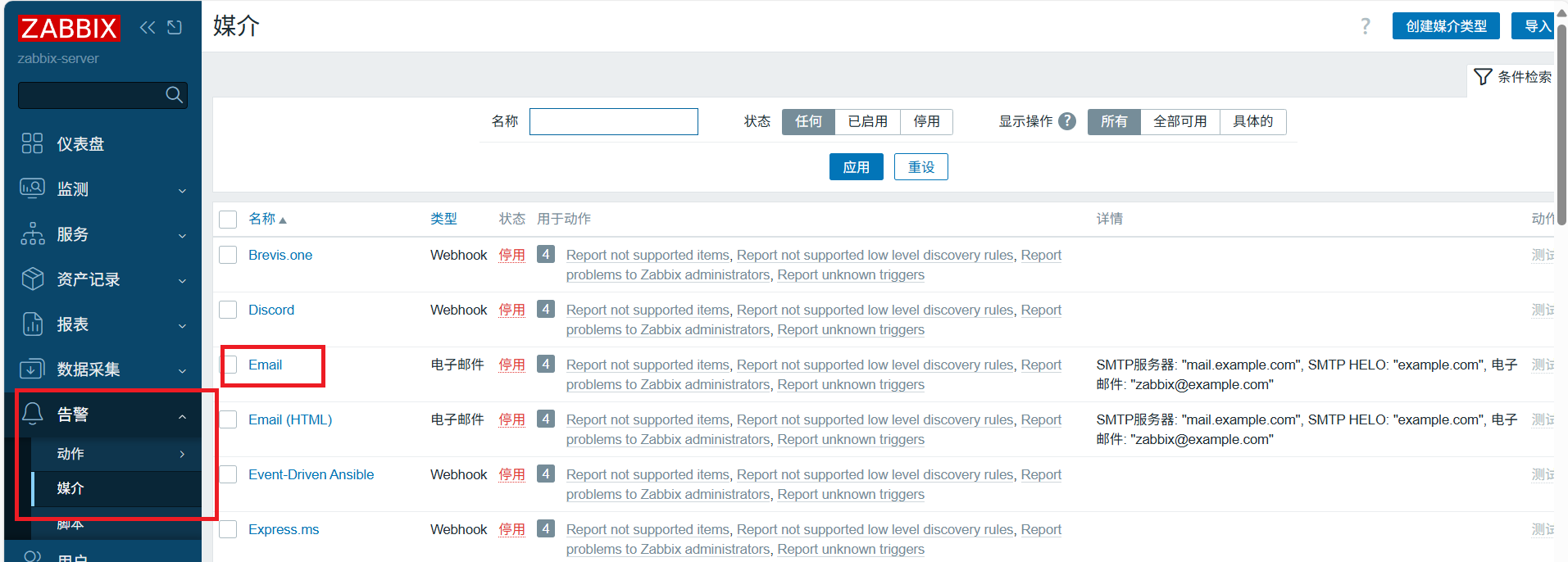Click the 资产记录 inventory cube icon
This screenshot has width=1568, height=562.
32,279
